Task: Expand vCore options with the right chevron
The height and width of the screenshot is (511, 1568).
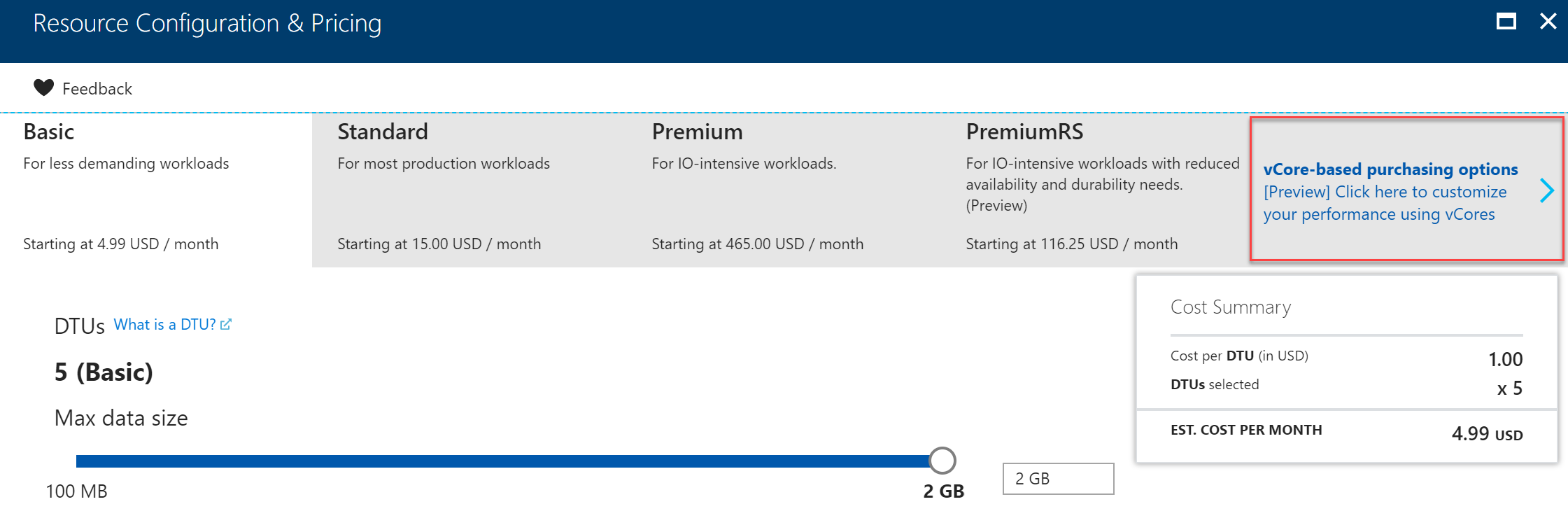Action: coord(1547,190)
